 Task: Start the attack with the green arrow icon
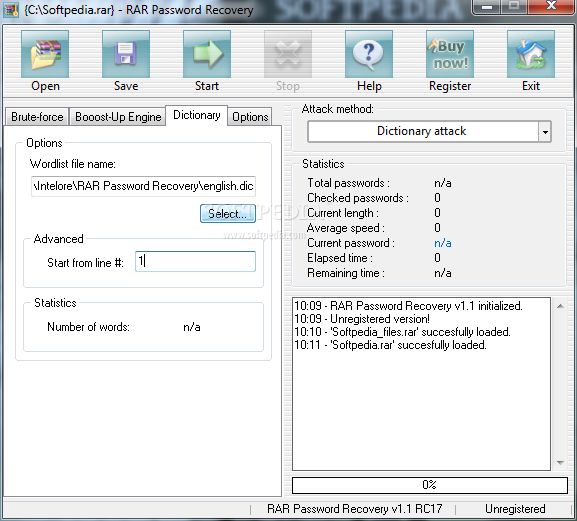207,54
